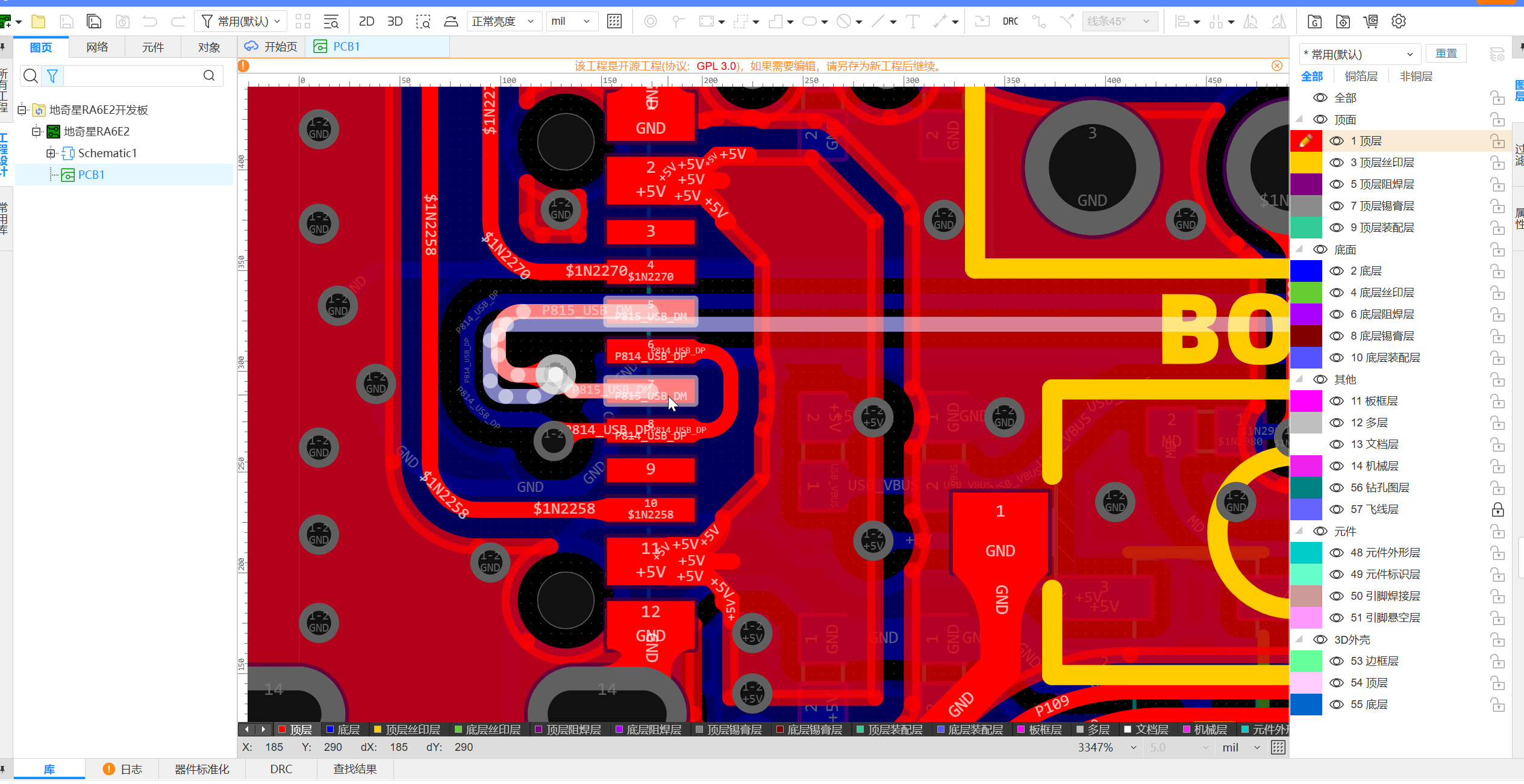Toggle grid display icon in toolbar
This screenshot has width=1524, height=784.
(x=614, y=22)
